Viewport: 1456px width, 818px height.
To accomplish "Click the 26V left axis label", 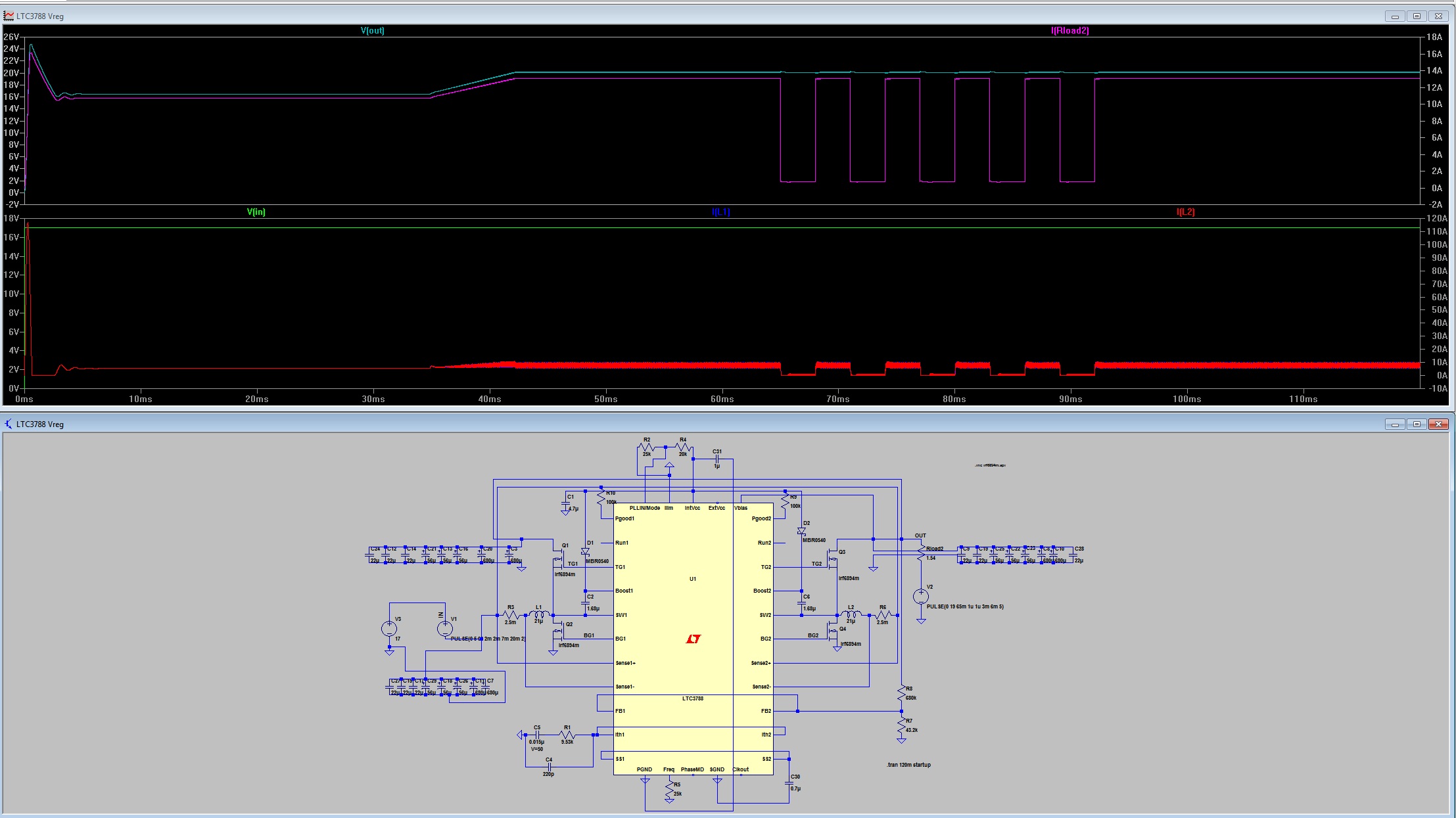I will tap(11, 37).
